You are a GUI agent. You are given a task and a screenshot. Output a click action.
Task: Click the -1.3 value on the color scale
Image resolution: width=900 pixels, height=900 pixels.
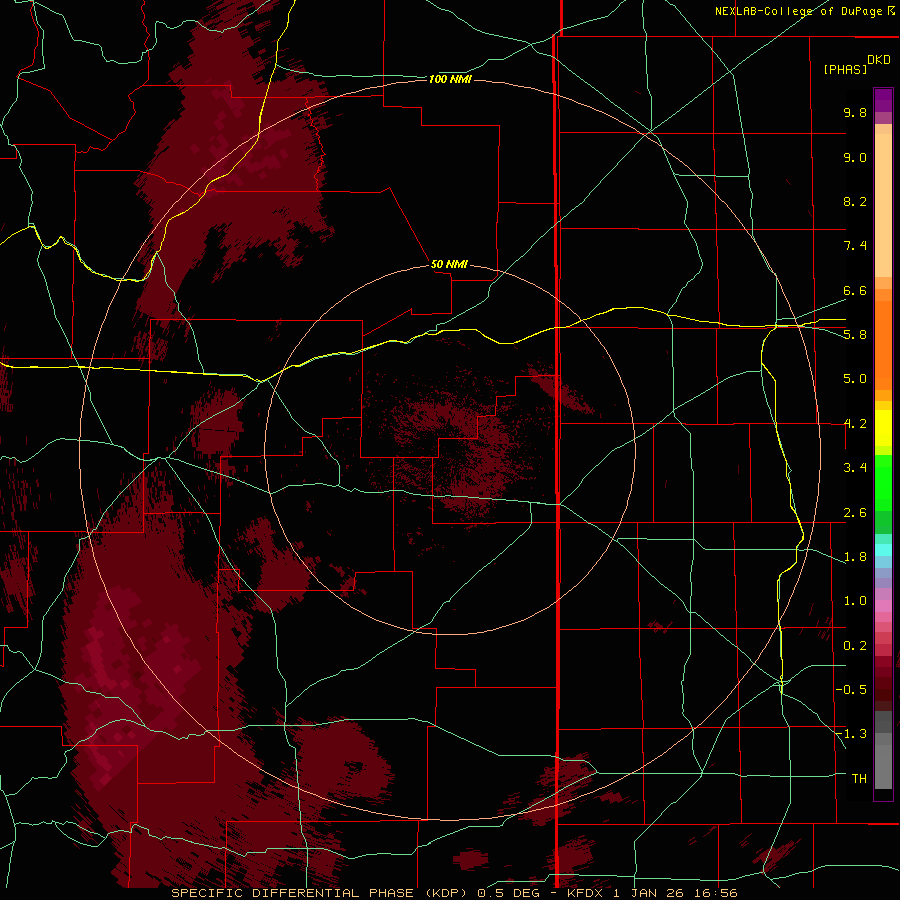point(851,734)
